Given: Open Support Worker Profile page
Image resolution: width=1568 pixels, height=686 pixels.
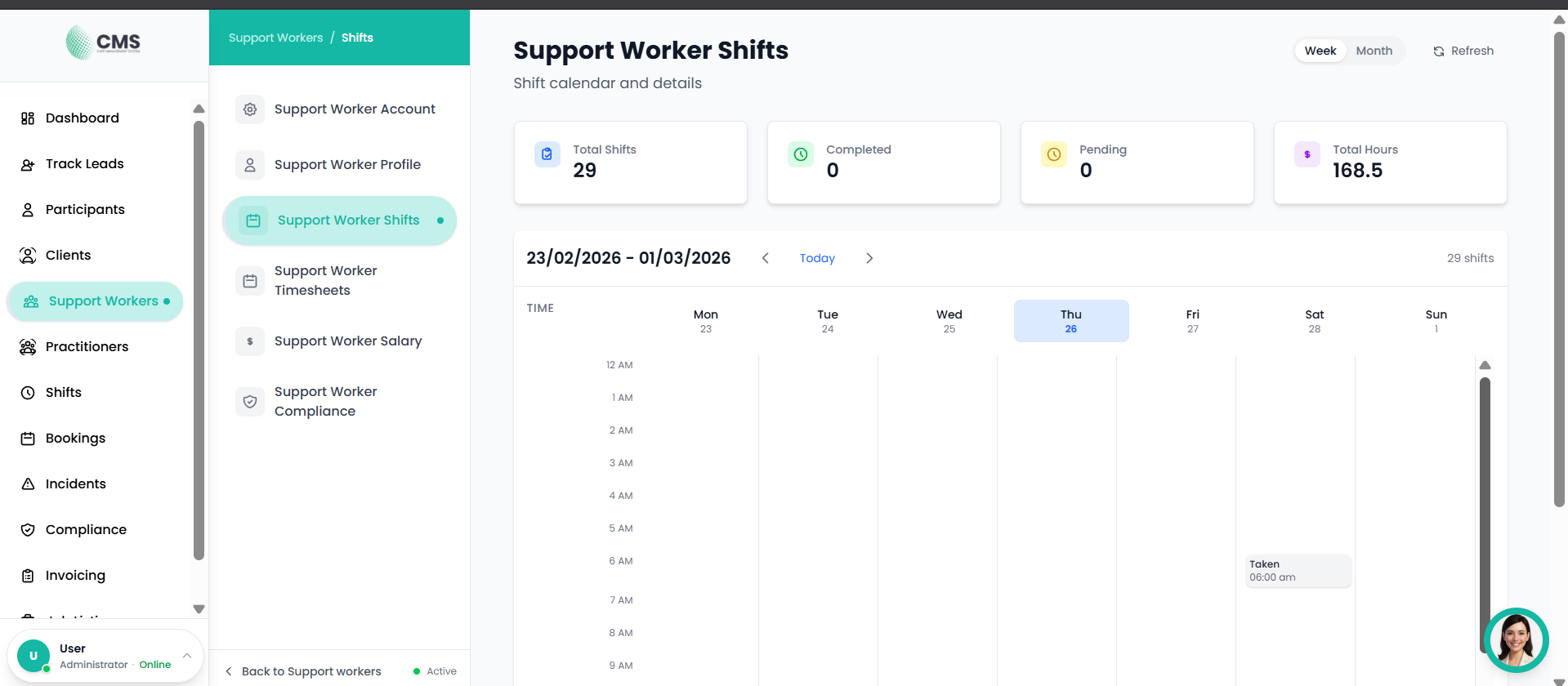Looking at the screenshot, I should pyautogui.click(x=339, y=165).
